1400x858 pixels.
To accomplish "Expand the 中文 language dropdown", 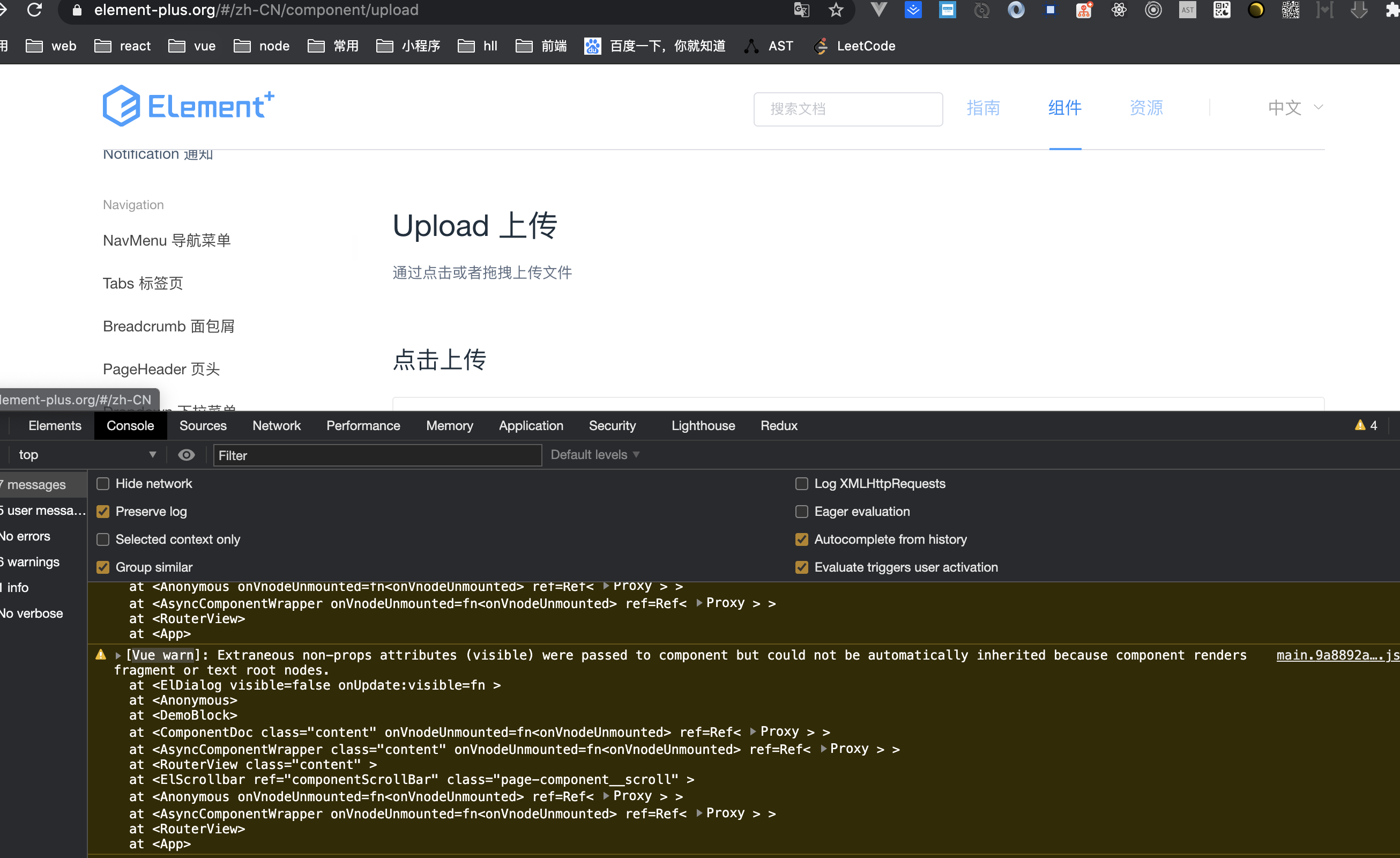I will [x=1295, y=107].
